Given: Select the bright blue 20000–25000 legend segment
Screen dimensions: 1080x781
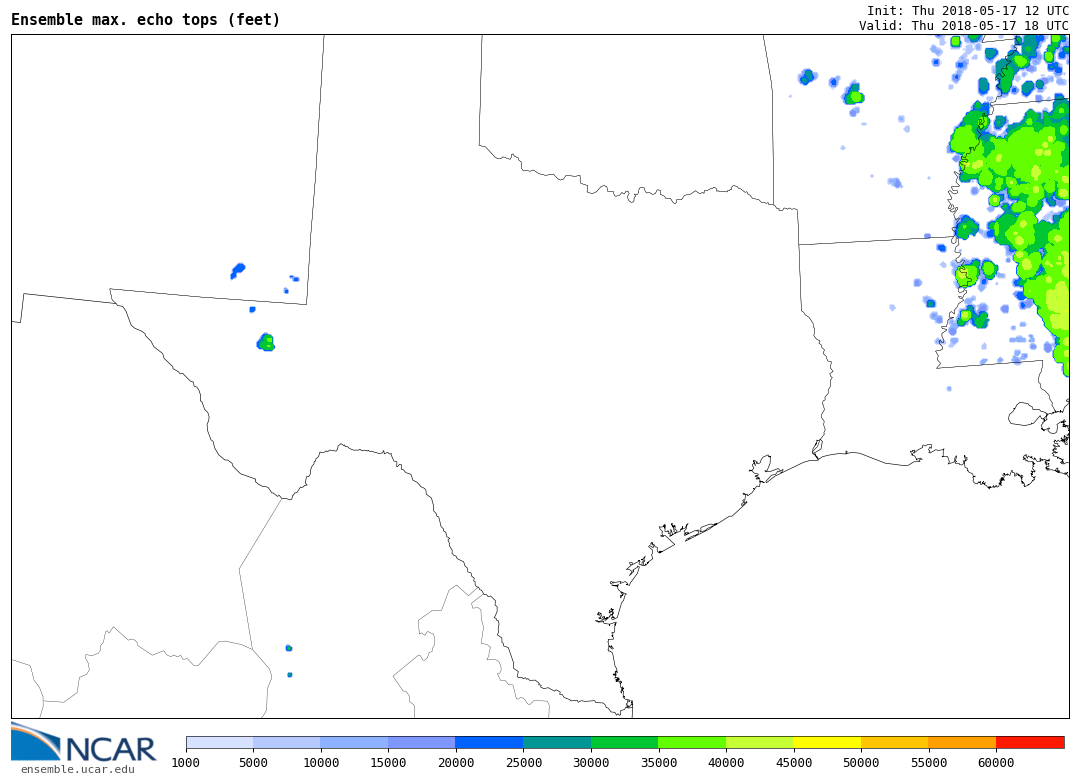Looking at the screenshot, I should pyautogui.click(x=489, y=742).
